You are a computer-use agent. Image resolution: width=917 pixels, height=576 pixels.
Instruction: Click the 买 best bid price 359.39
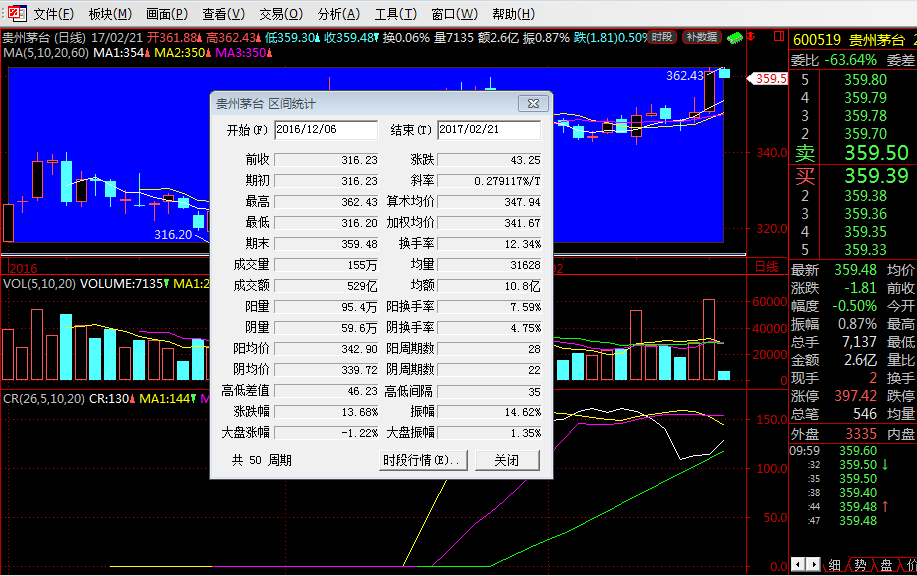click(x=876, y=175)
